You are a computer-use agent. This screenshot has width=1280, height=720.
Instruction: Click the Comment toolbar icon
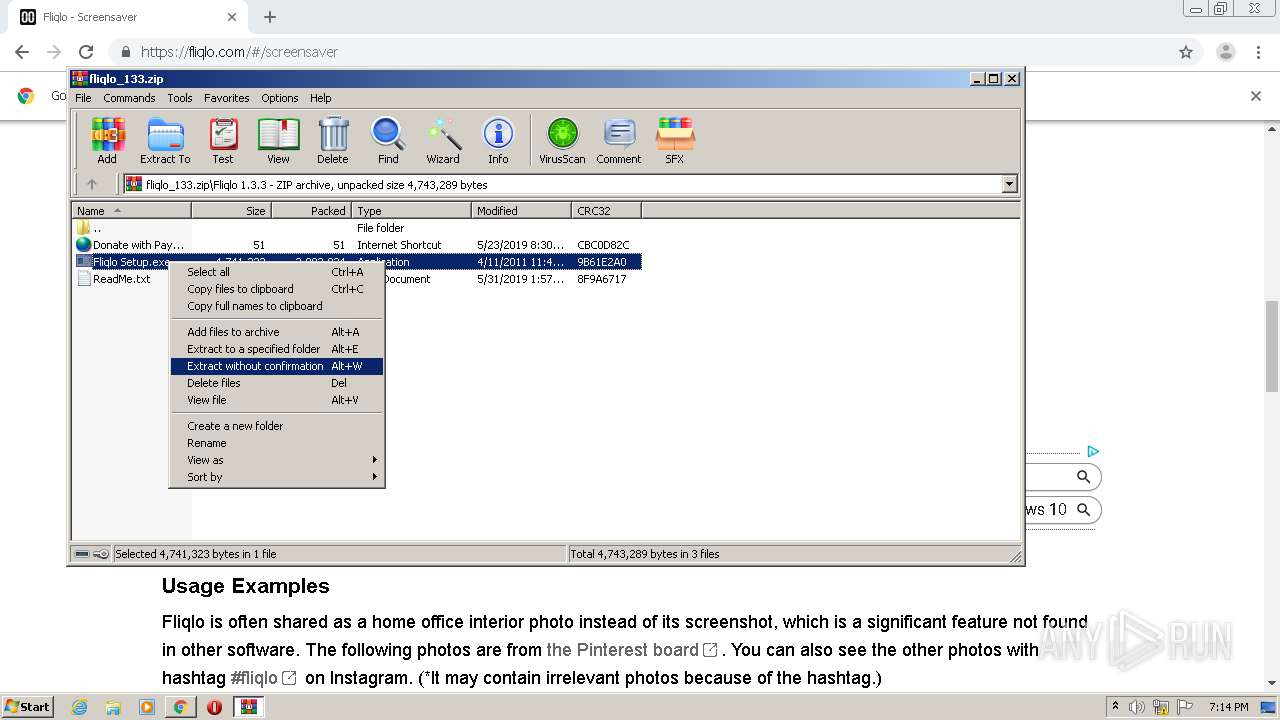point(619,140)
